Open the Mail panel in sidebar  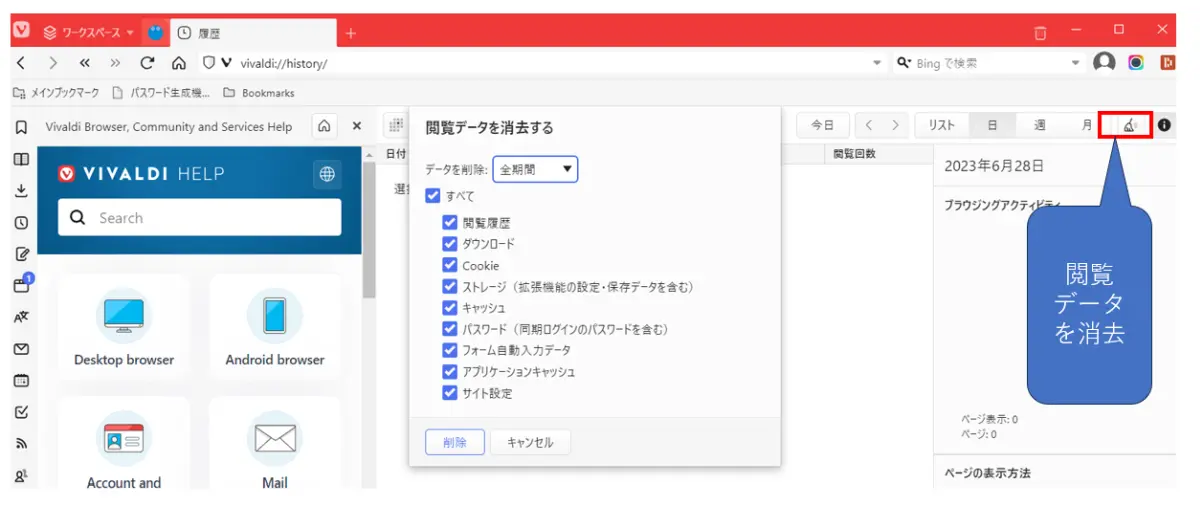point(21,349)
